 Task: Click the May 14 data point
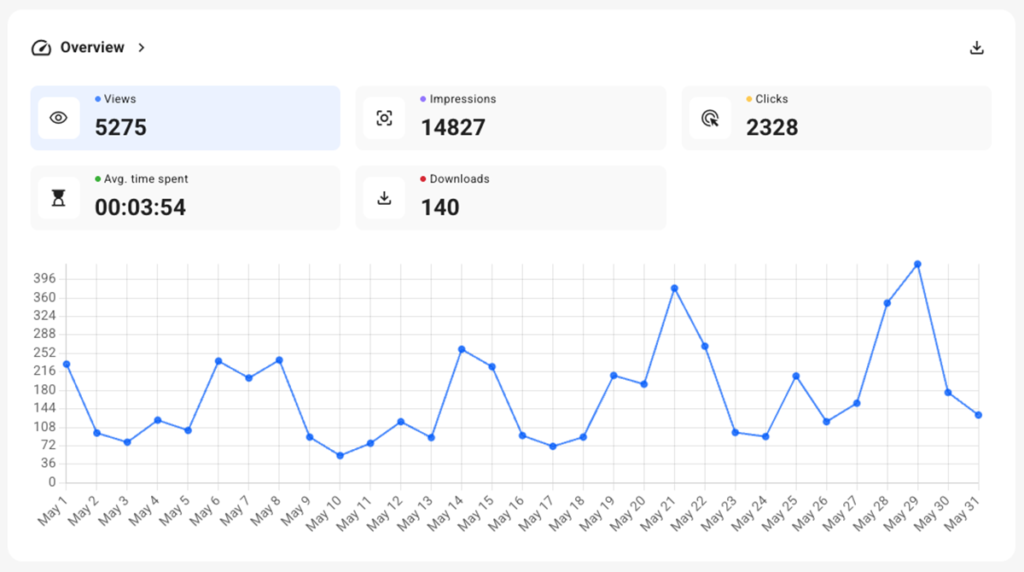pyautogui.click(x=462, y=349)
